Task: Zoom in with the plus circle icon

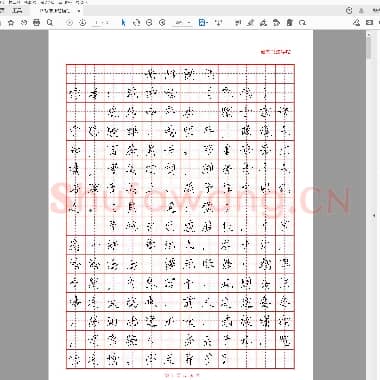Action: coord(162,23)
